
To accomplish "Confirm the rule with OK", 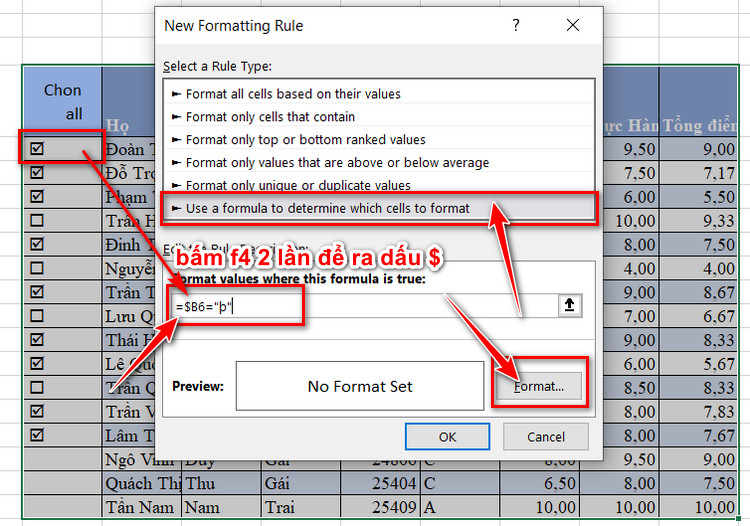I will click(447, 437).
